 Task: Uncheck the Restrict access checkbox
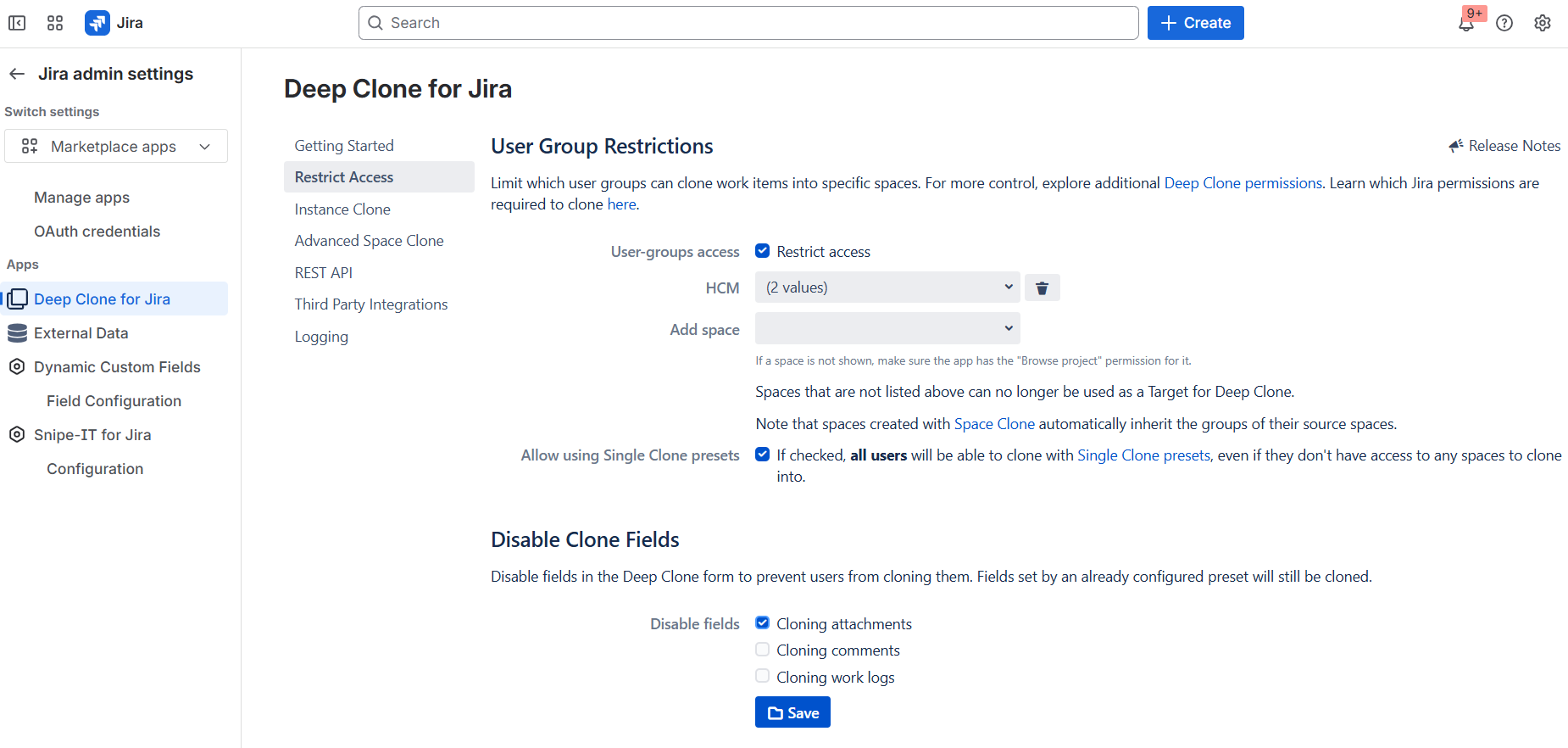click(x=763, y=251)
